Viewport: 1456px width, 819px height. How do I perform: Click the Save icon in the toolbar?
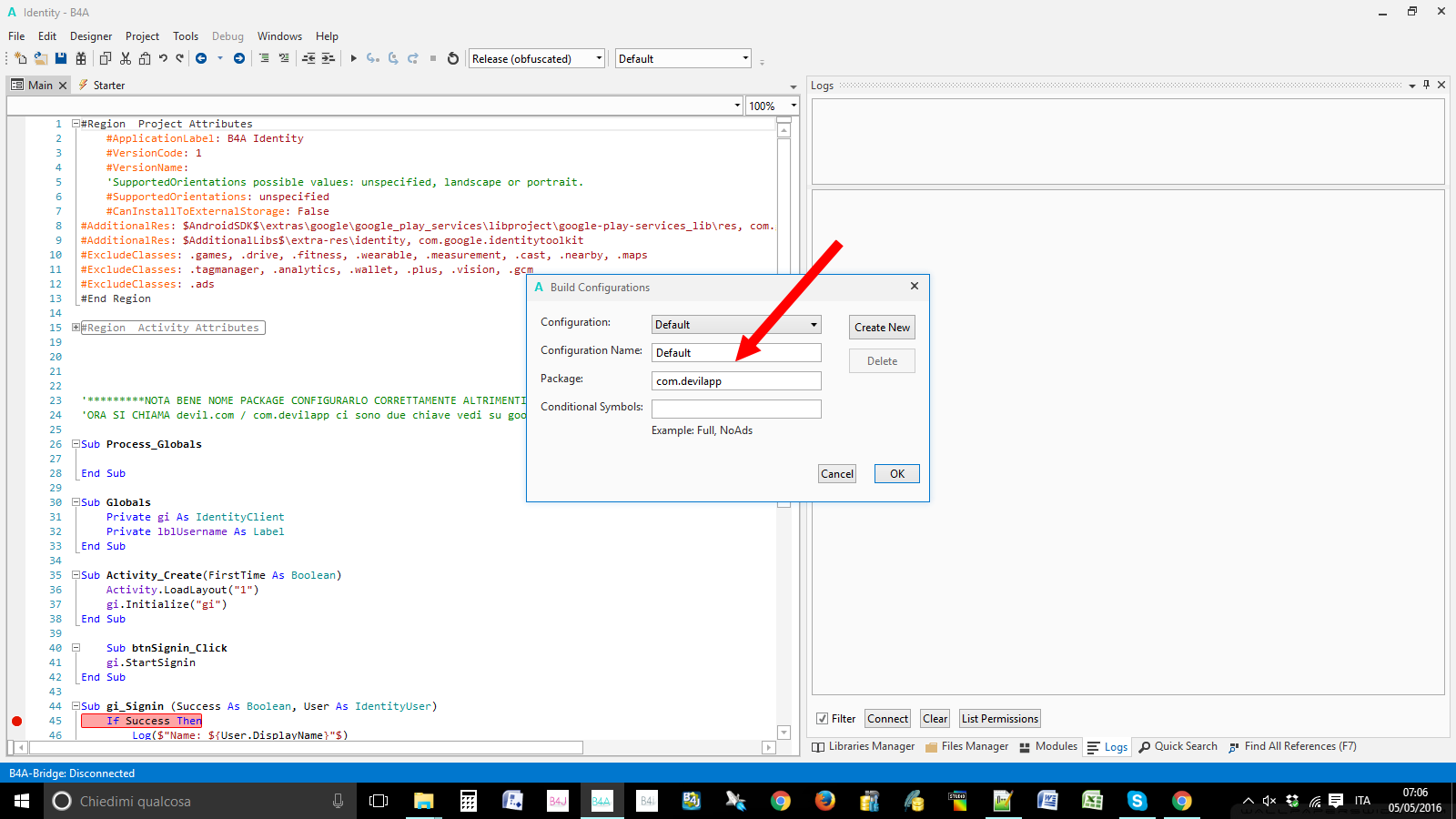[x=61, y=58]
